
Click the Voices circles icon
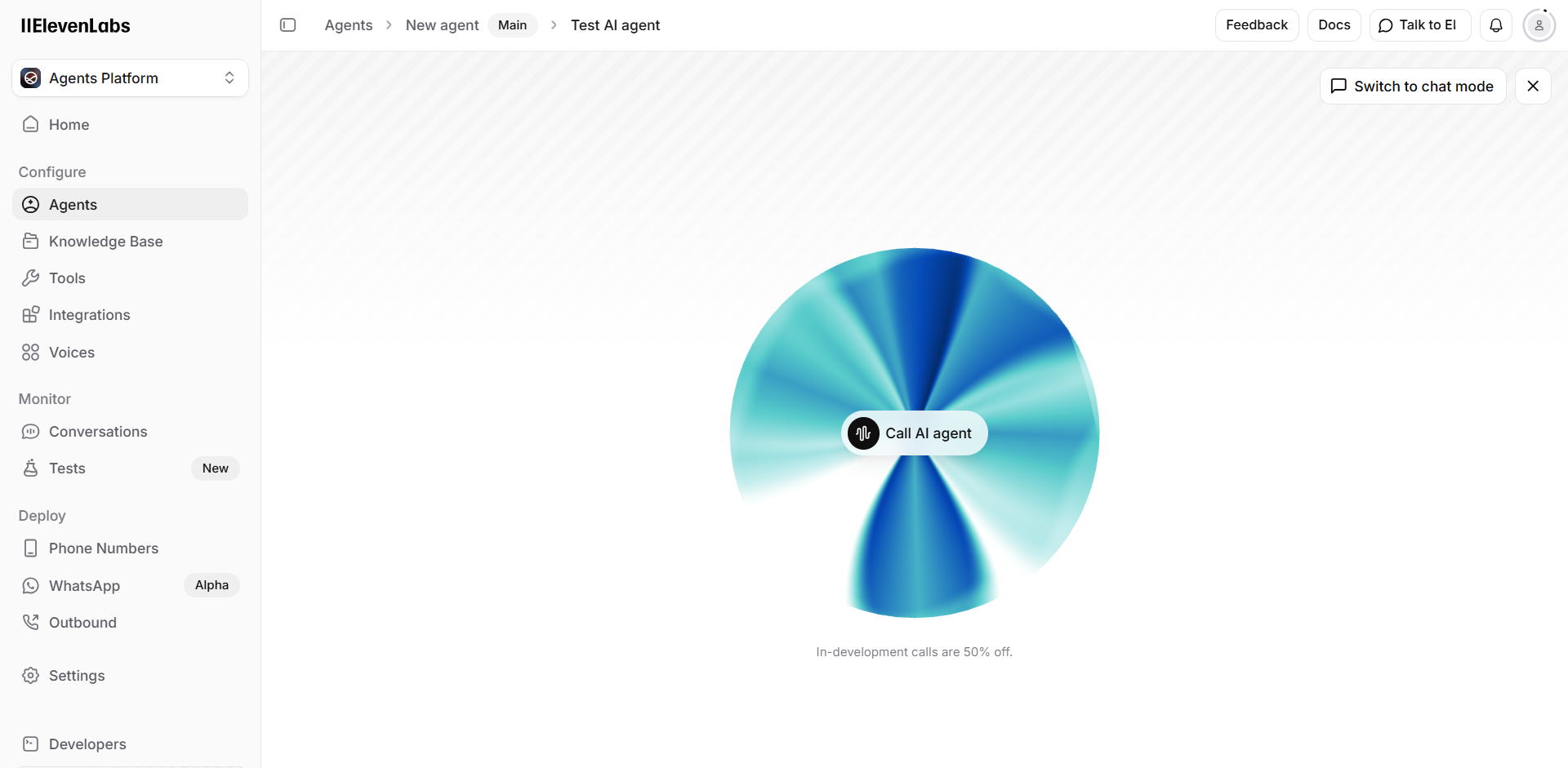tap(31, 353)
